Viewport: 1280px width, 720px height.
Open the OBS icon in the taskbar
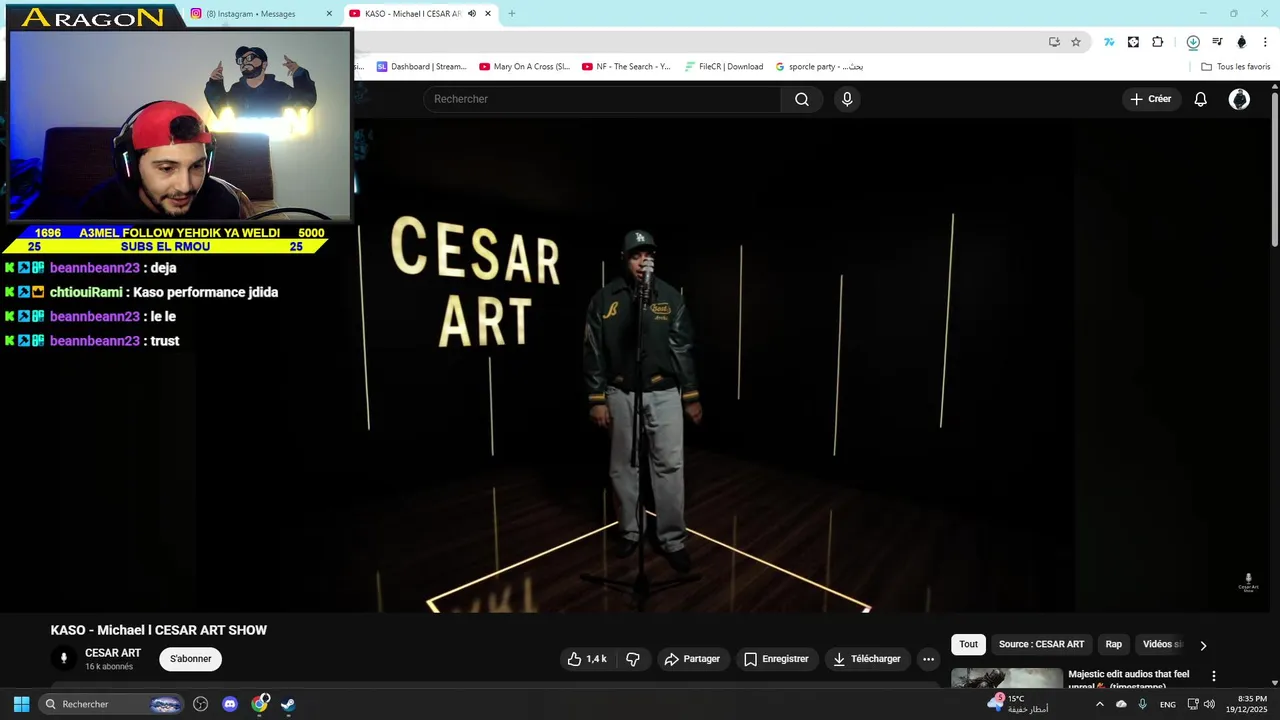201,704
